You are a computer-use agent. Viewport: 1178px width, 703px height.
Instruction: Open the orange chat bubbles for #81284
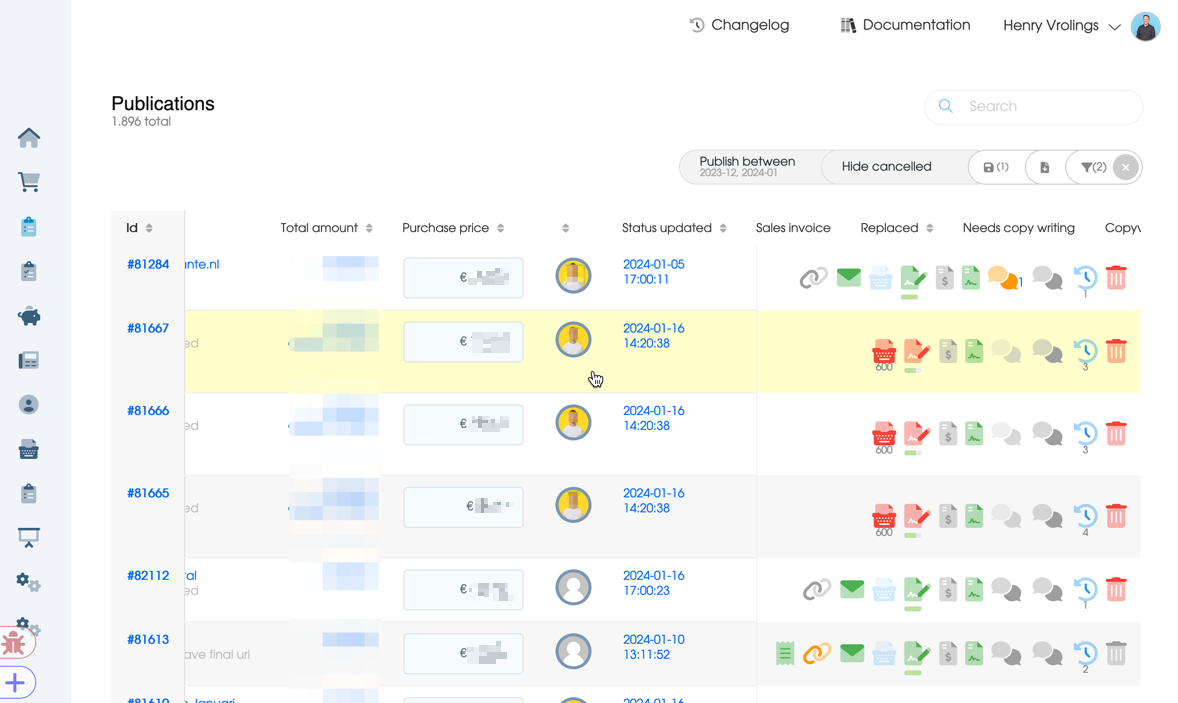coord(1004,278)
